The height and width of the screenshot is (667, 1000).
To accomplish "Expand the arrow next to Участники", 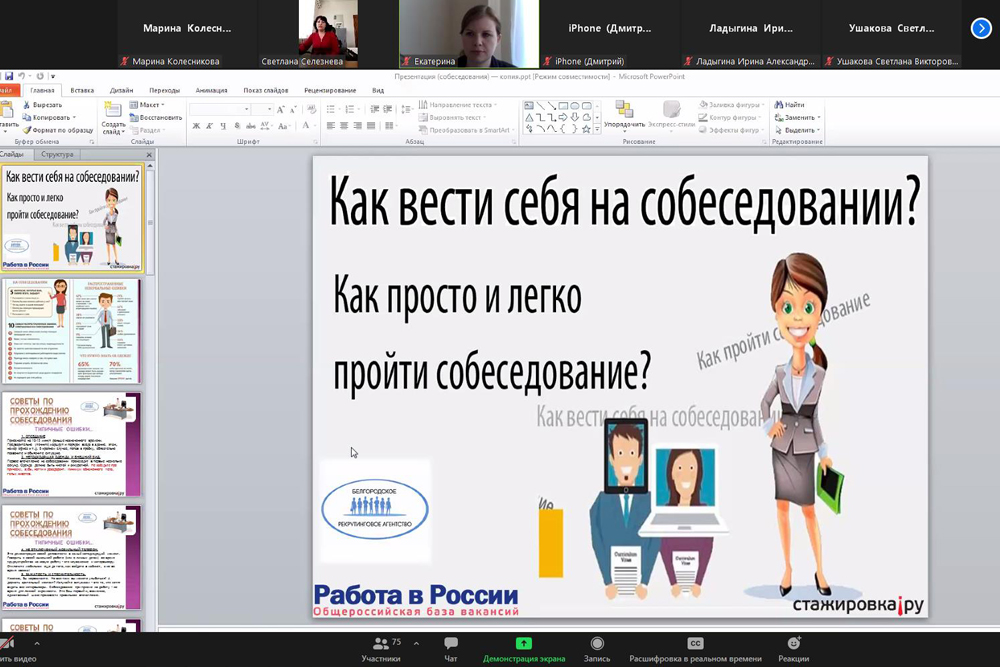I will click(x=416, y=643).
